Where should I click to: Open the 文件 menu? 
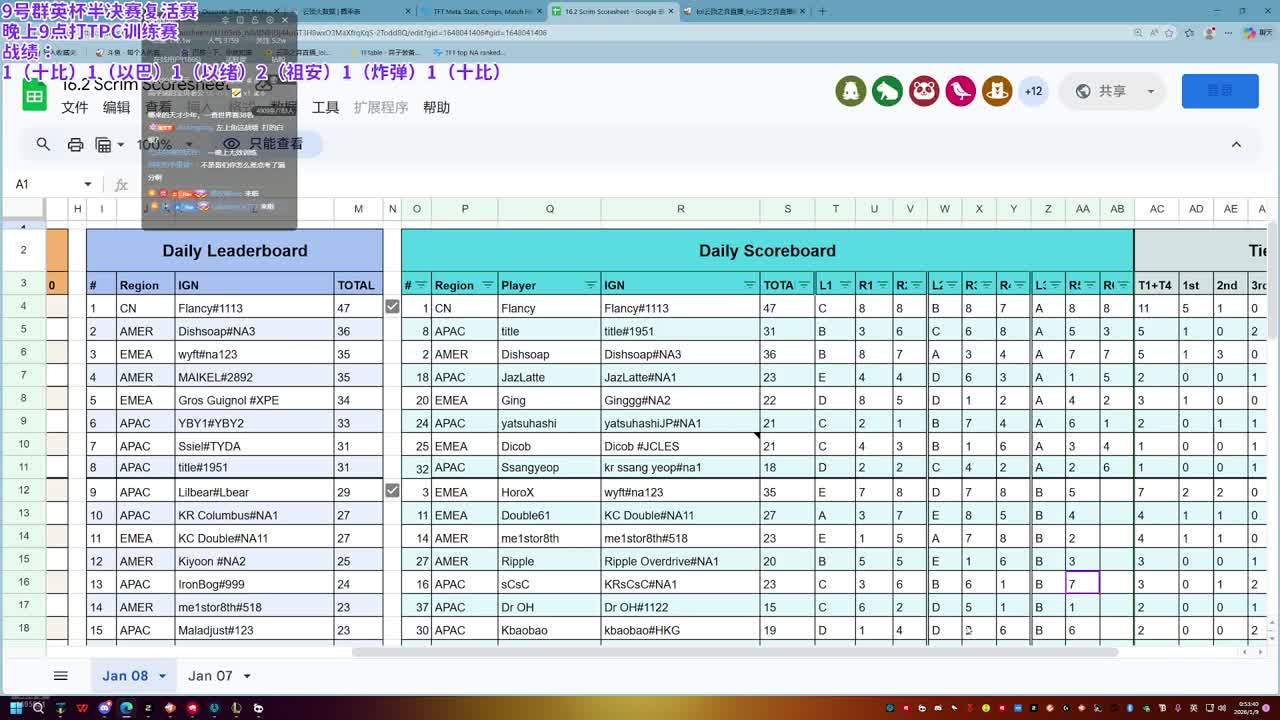click(x=75, y=108)
